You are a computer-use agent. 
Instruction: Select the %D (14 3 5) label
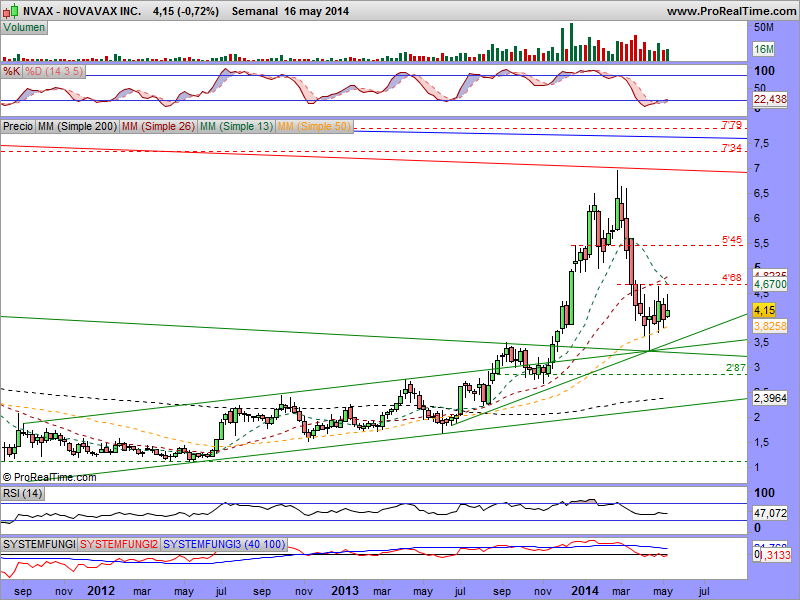tap(54, 71)
